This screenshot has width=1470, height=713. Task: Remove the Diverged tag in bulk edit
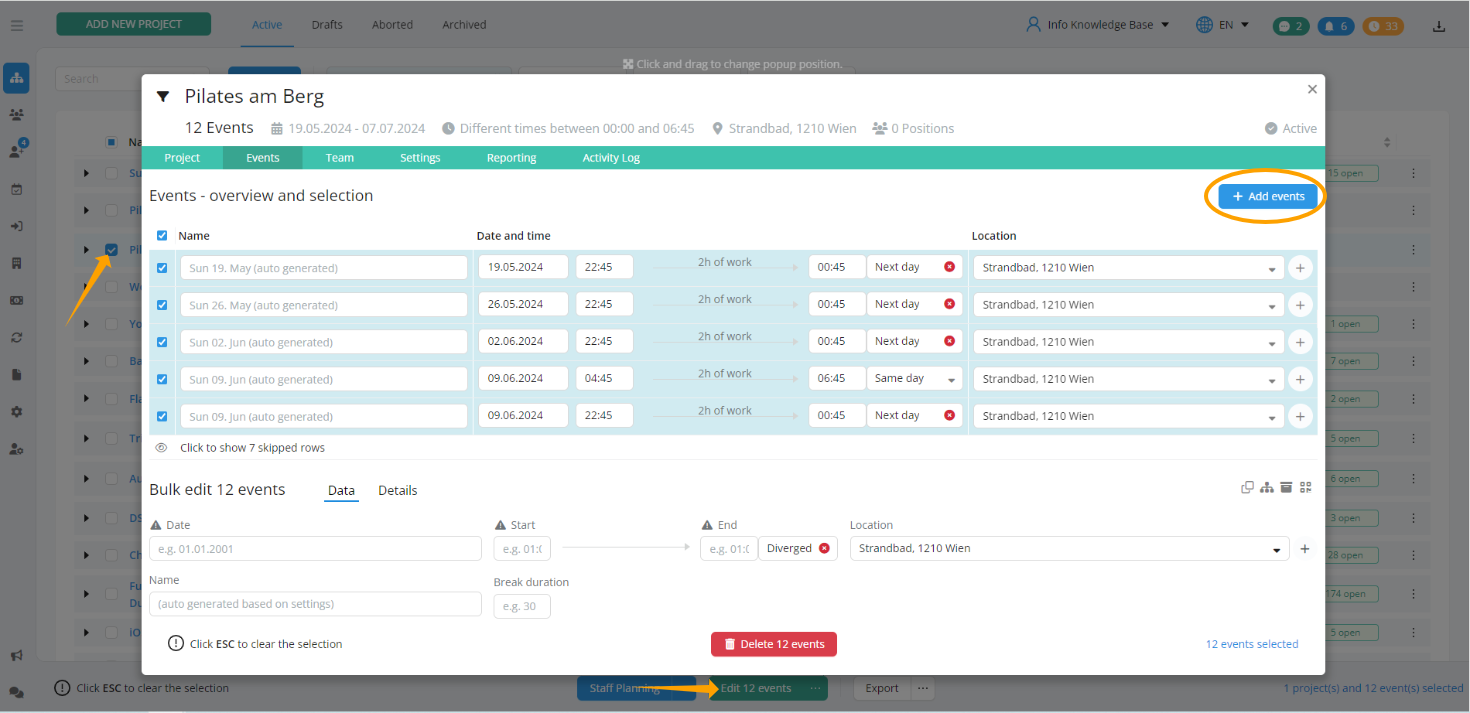824,548
